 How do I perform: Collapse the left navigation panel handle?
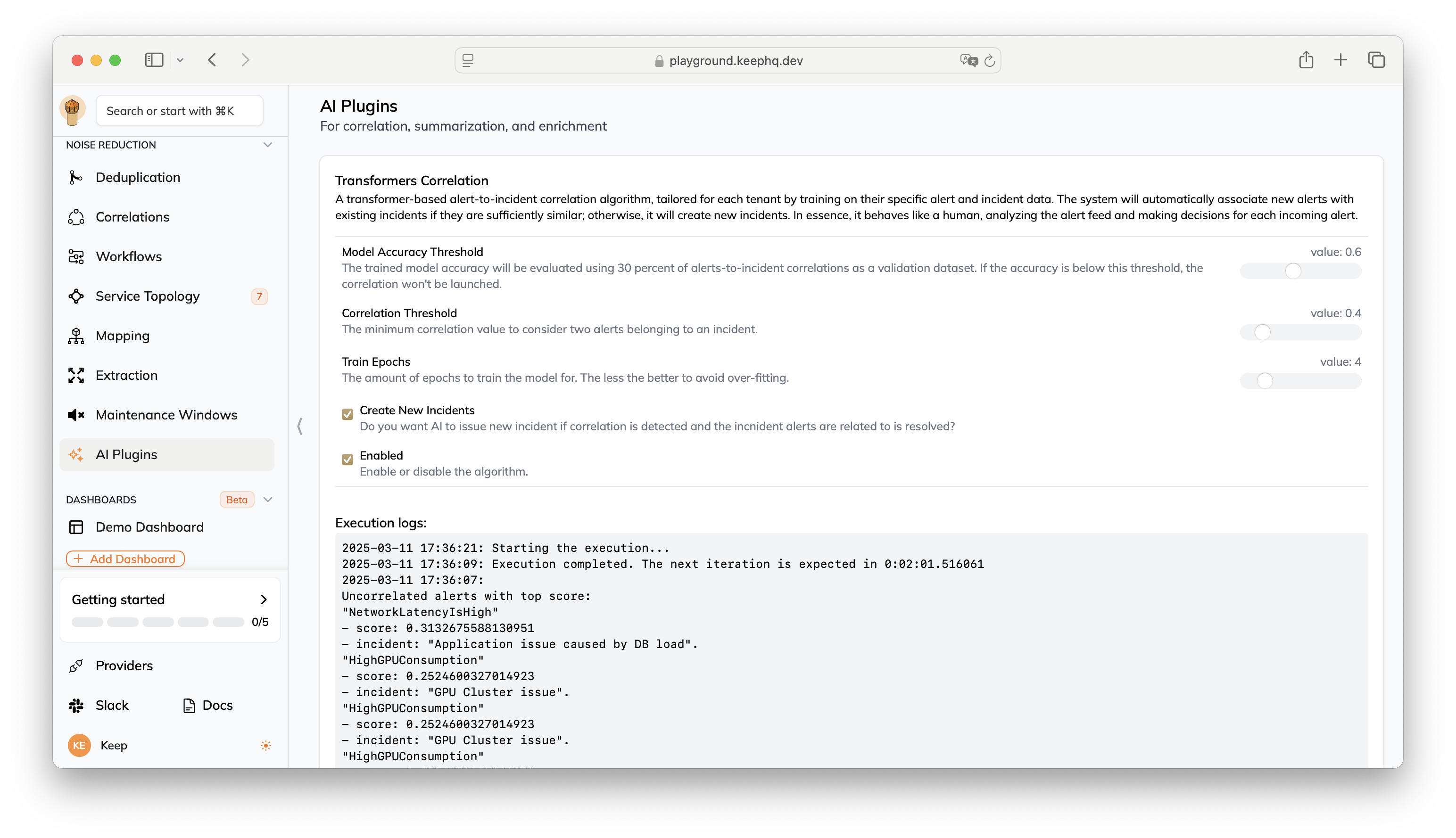[x=300, y=427]
